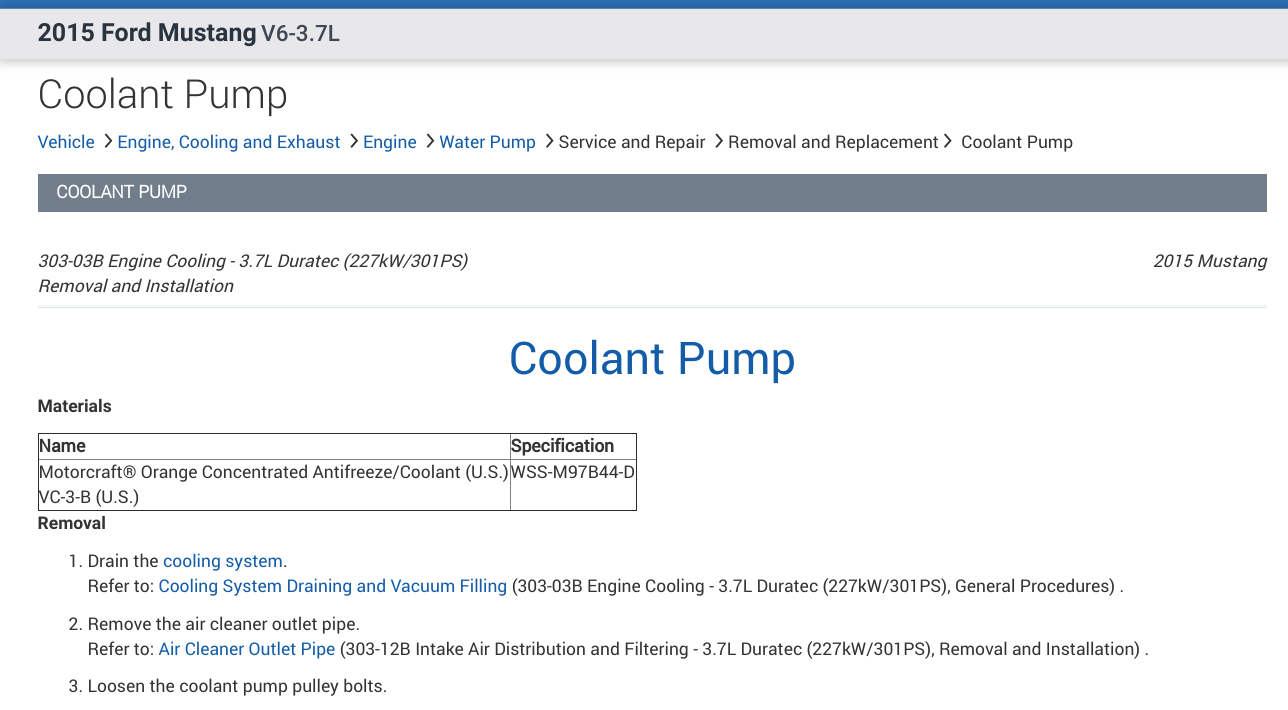Select the Service and Repair breadcrumb
This screenshot has height=710, width=1288.
[x=632, y=142]
